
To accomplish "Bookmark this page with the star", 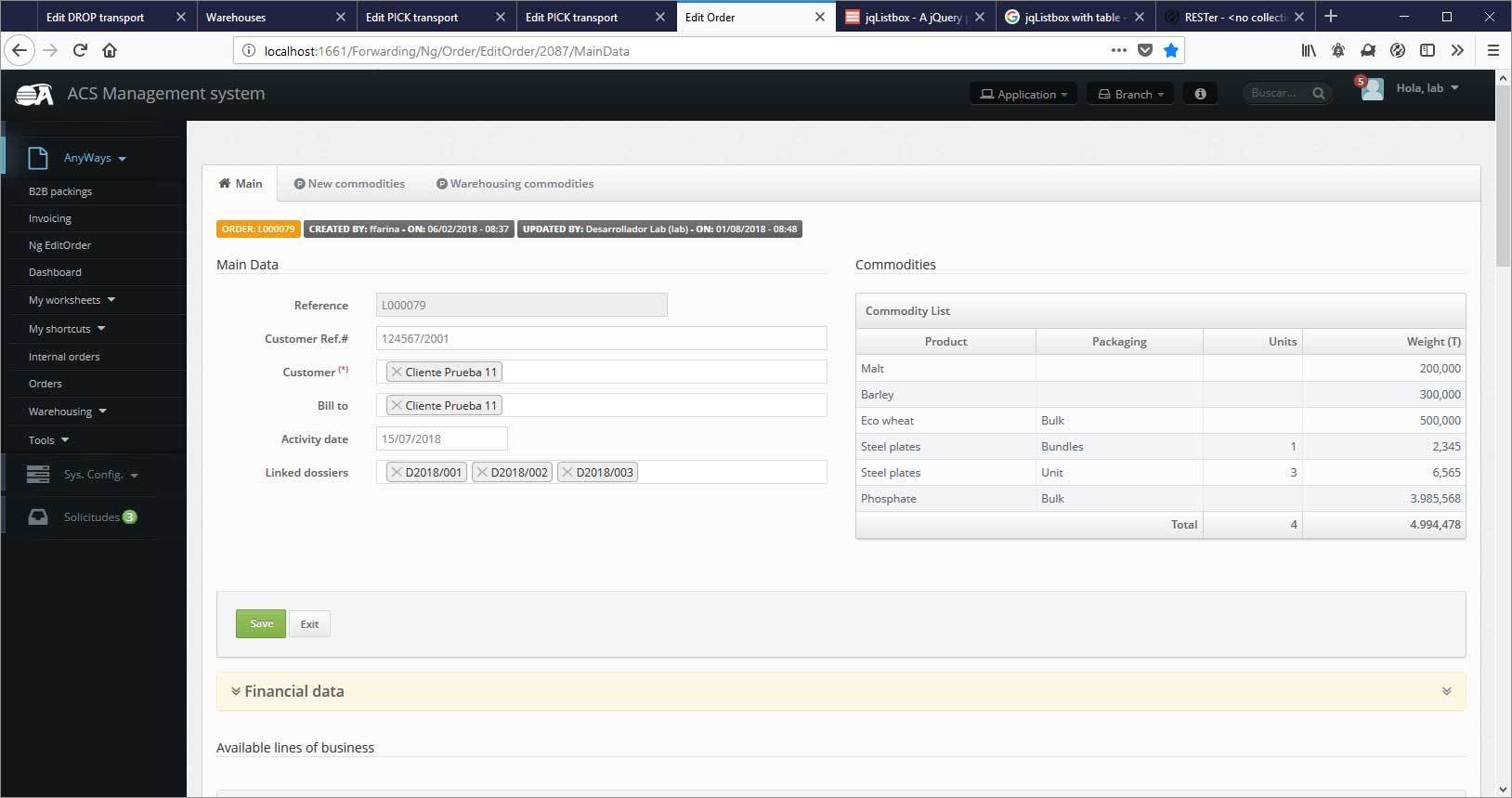I will click(x=1171, y=51).
